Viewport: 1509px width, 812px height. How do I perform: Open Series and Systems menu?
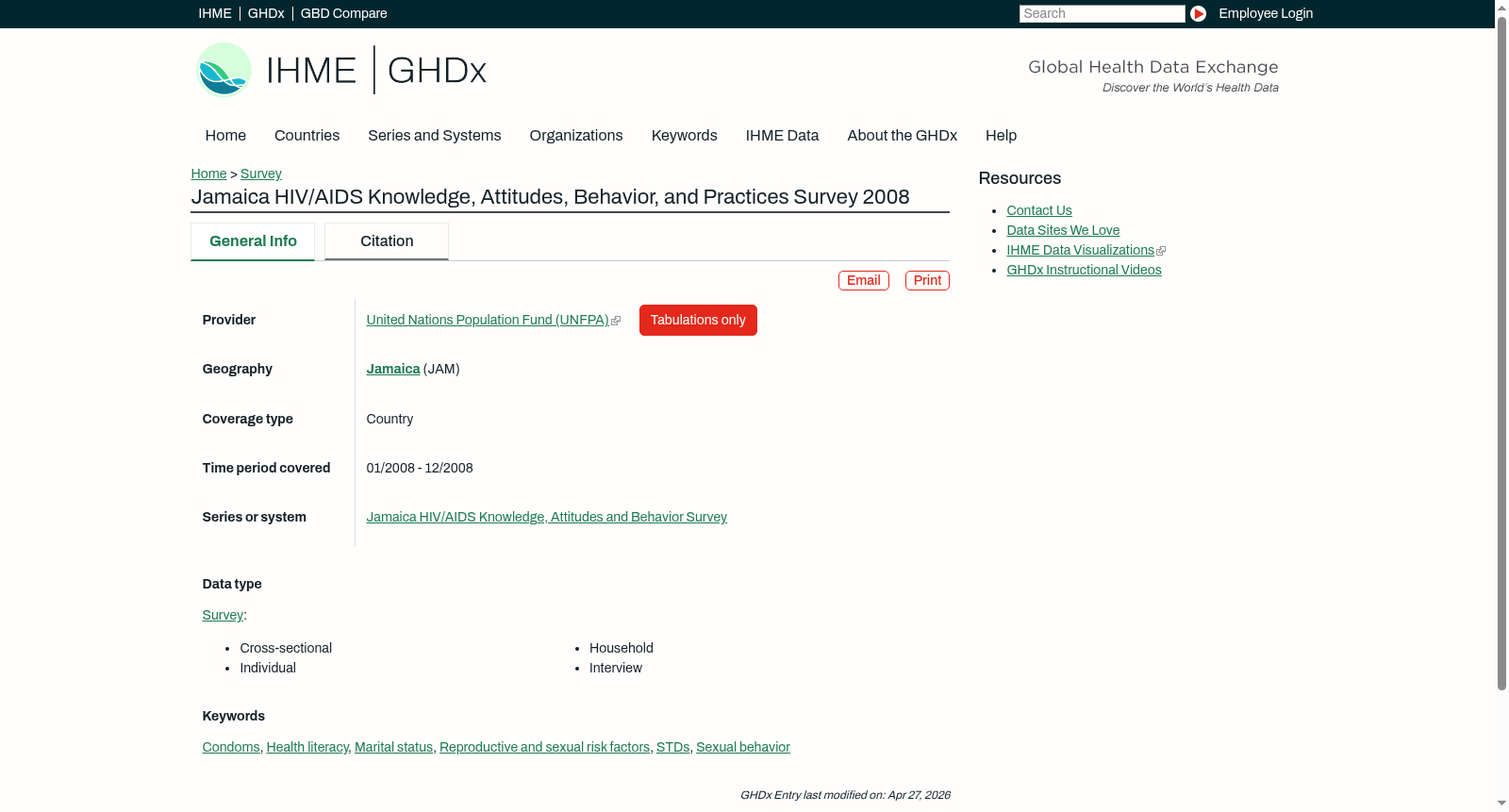click(434, 136)
